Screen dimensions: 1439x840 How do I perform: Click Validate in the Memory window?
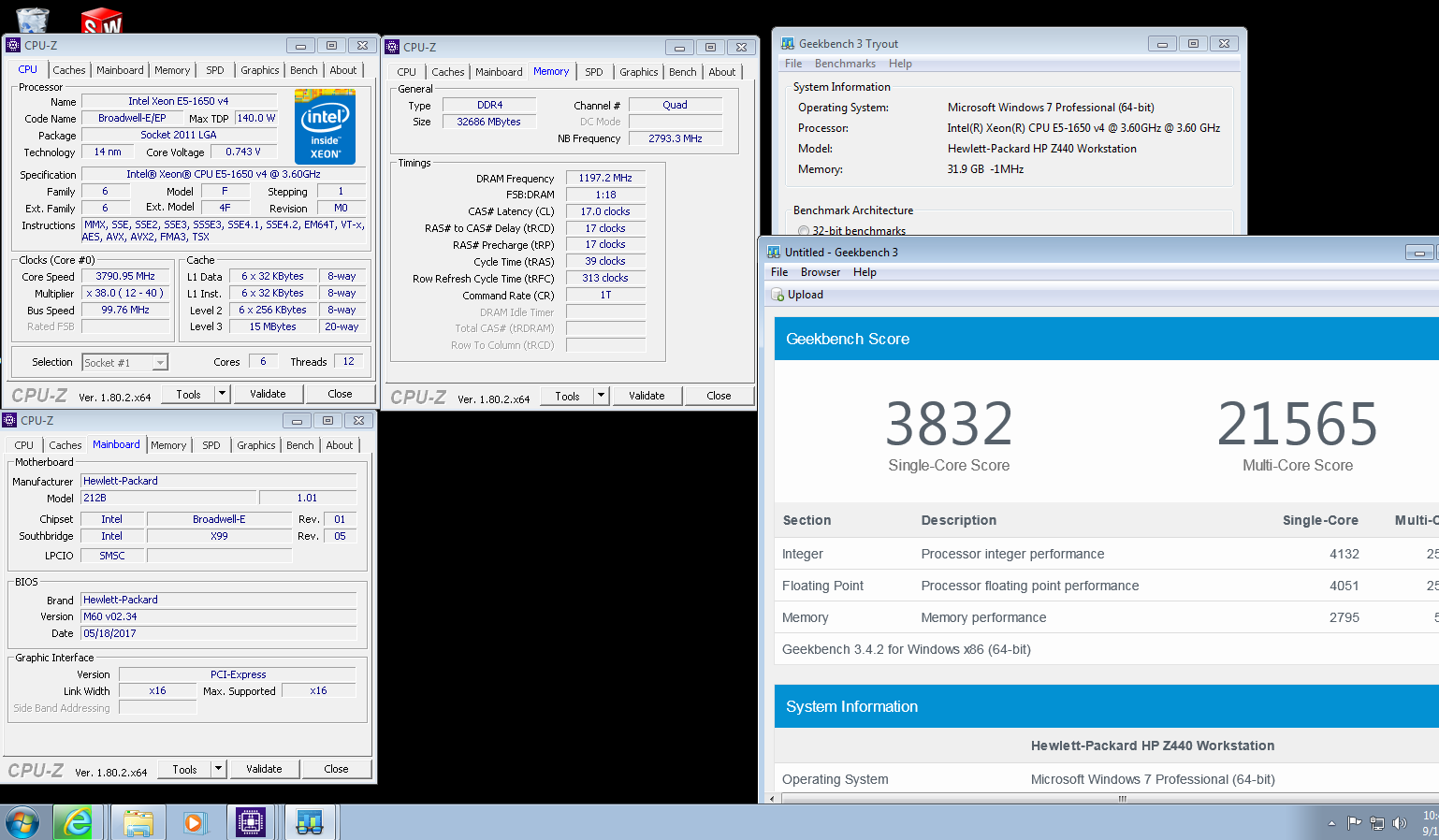(647, 396)
